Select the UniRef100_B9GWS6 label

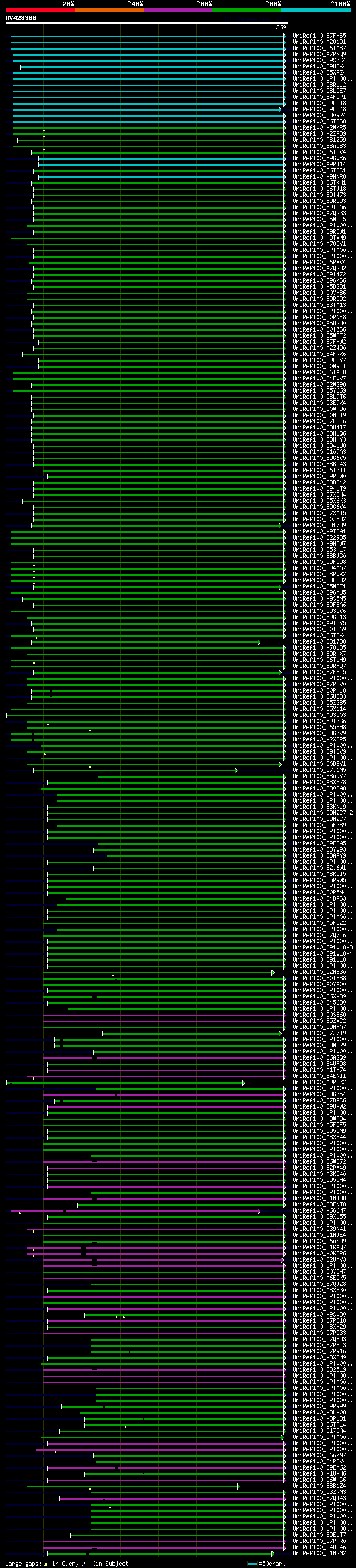[x=319, y=159]
